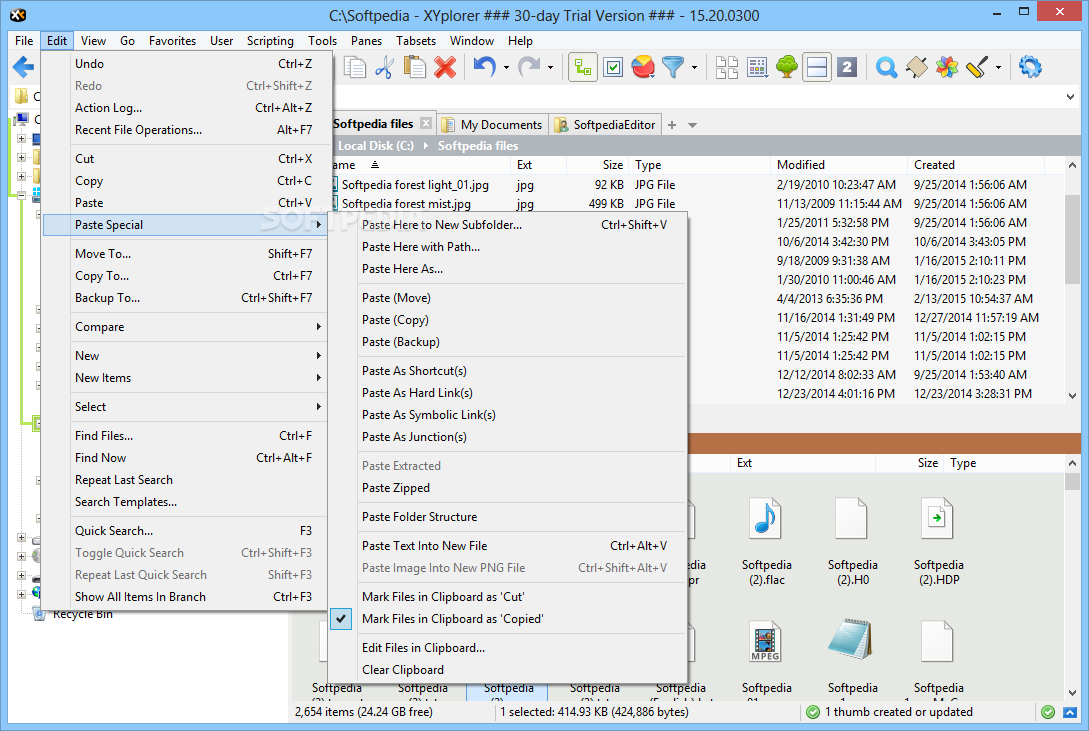Image resolution: width=1089 pixels, height=731 pixels.
Task: Click the pie chart icon
Action: tap(643, 67)
